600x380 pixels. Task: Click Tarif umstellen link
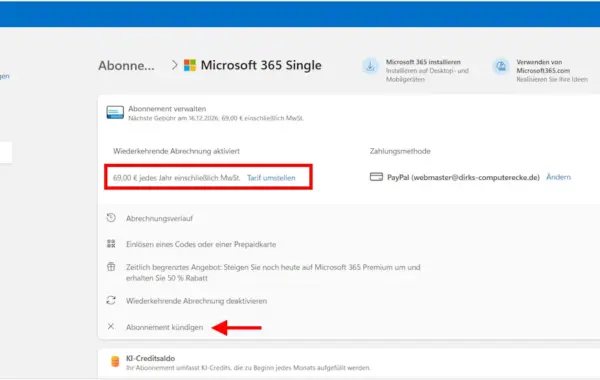271,178
